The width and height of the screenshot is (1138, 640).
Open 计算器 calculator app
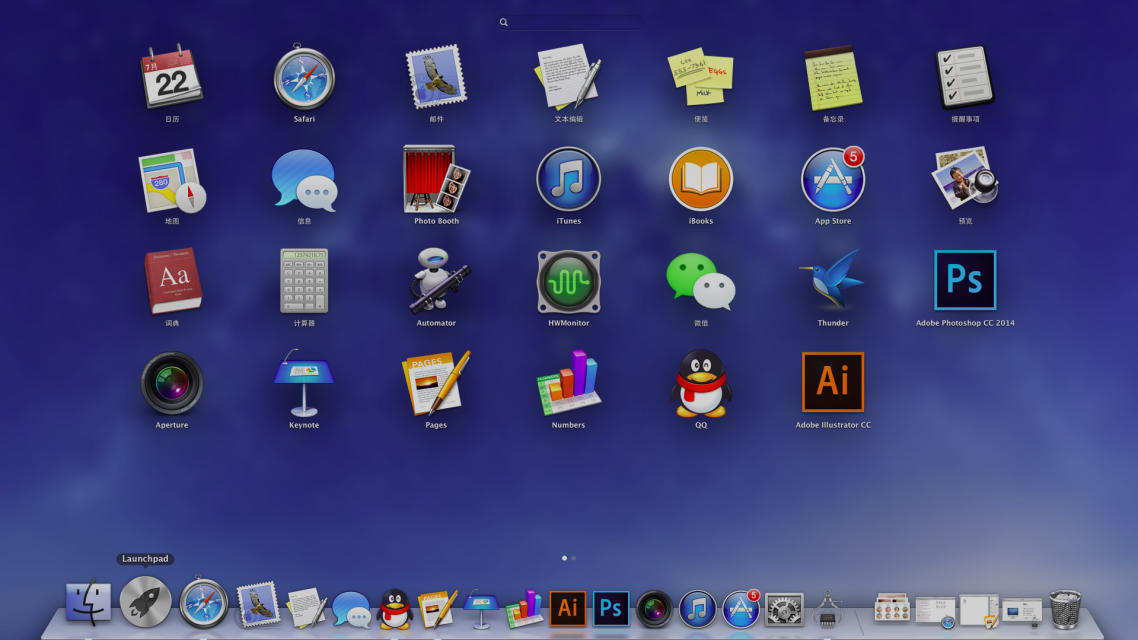[304, 282]
